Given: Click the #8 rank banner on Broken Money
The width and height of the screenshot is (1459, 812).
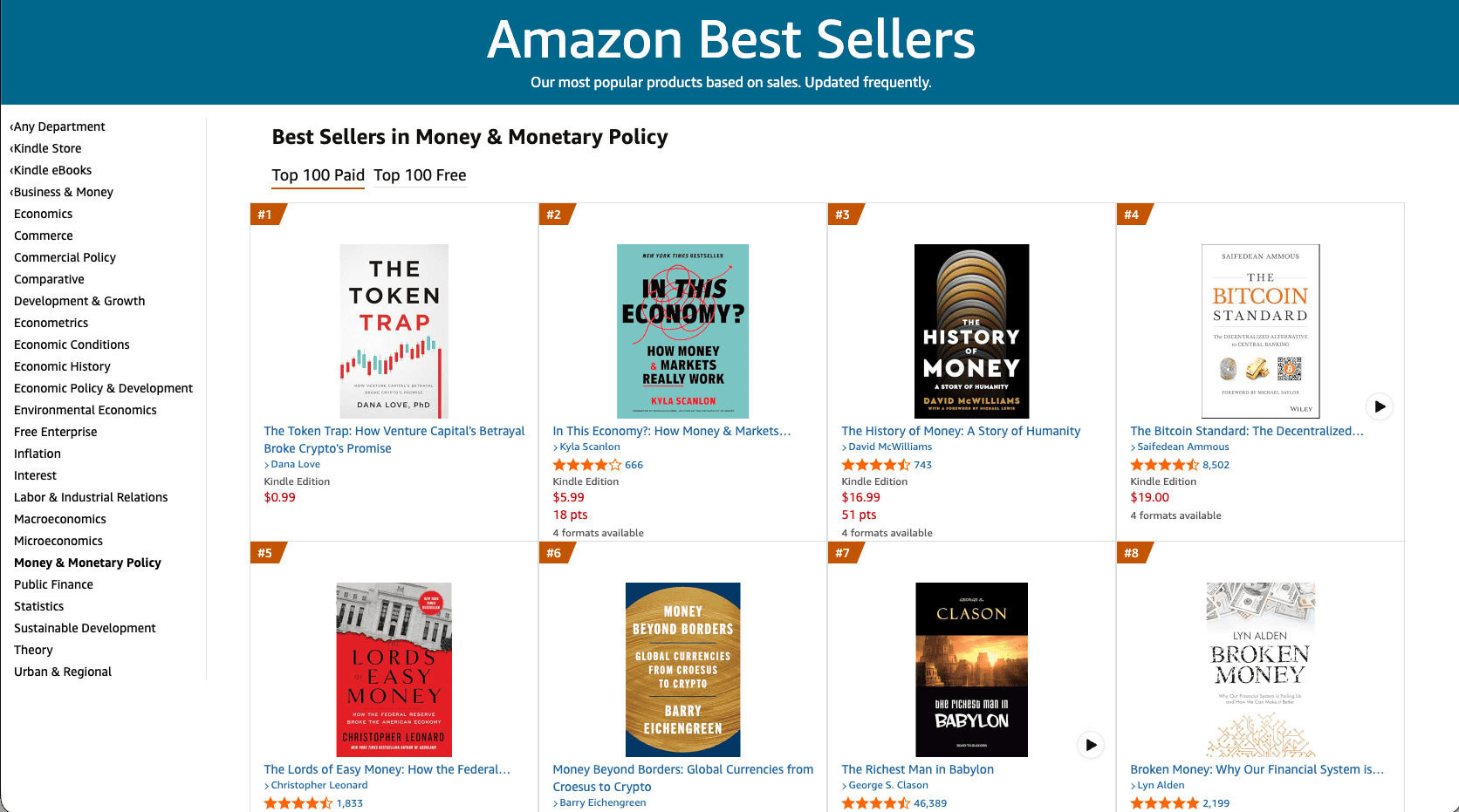Looking at the screenshot, I should pyautogui.click(x=1129, y=553).
